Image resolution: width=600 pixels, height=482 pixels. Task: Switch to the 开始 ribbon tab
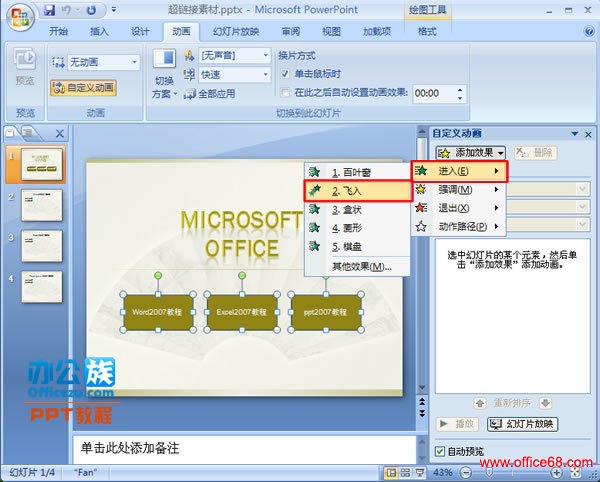[x=59, y=31]
